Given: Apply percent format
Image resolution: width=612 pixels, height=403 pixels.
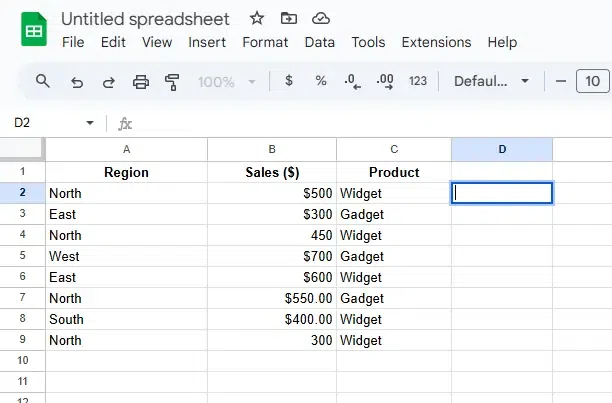Looking at the screenshot, I should click(321, 81).
